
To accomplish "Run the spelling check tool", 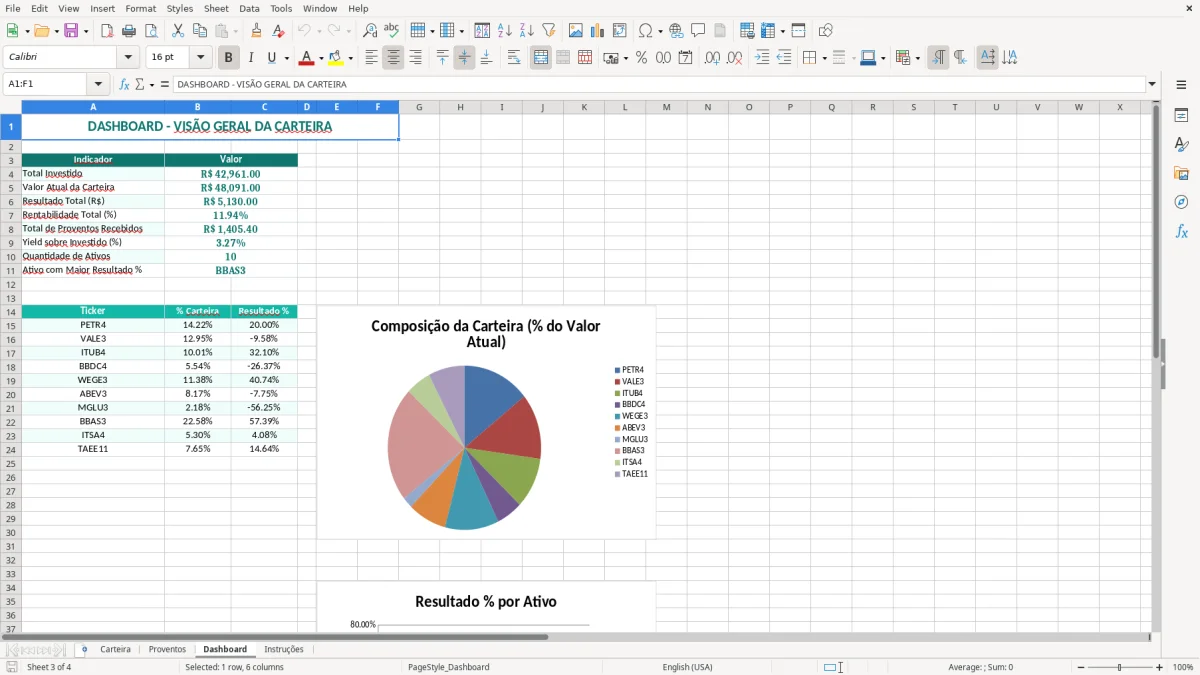I will (x=392, y=31).
